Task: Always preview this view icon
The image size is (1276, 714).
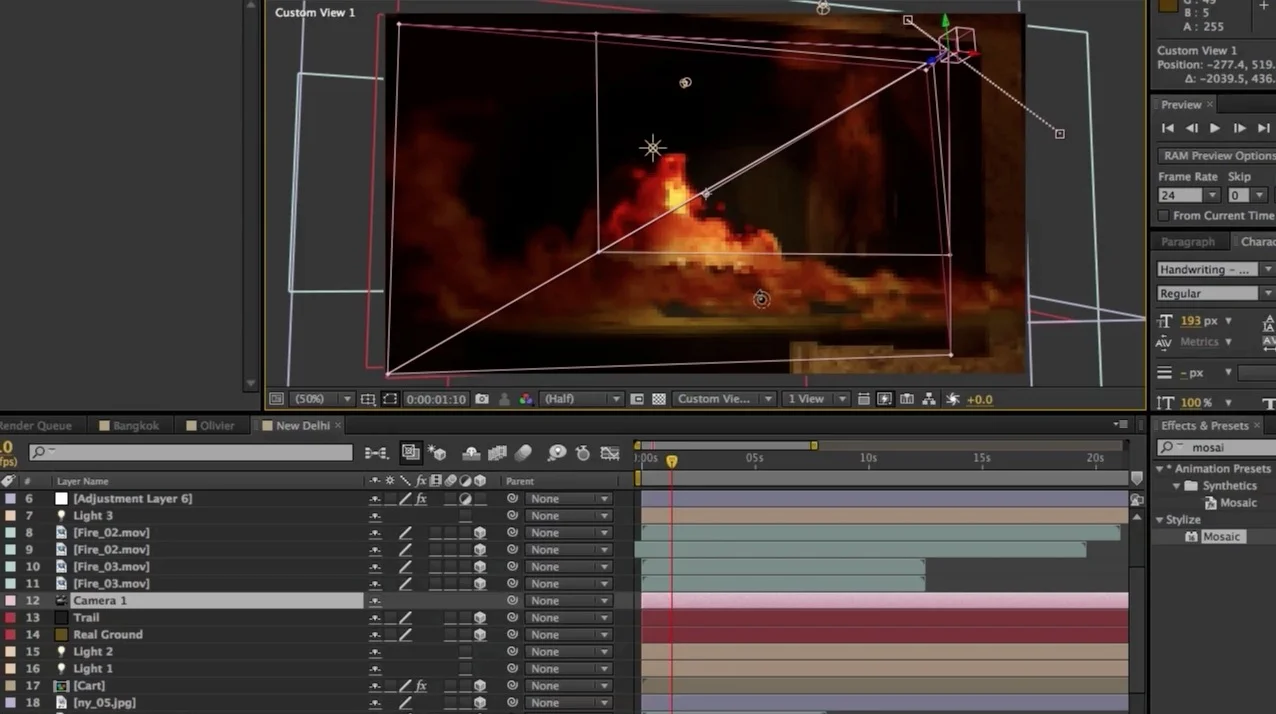Action: (x=276, y=399)
